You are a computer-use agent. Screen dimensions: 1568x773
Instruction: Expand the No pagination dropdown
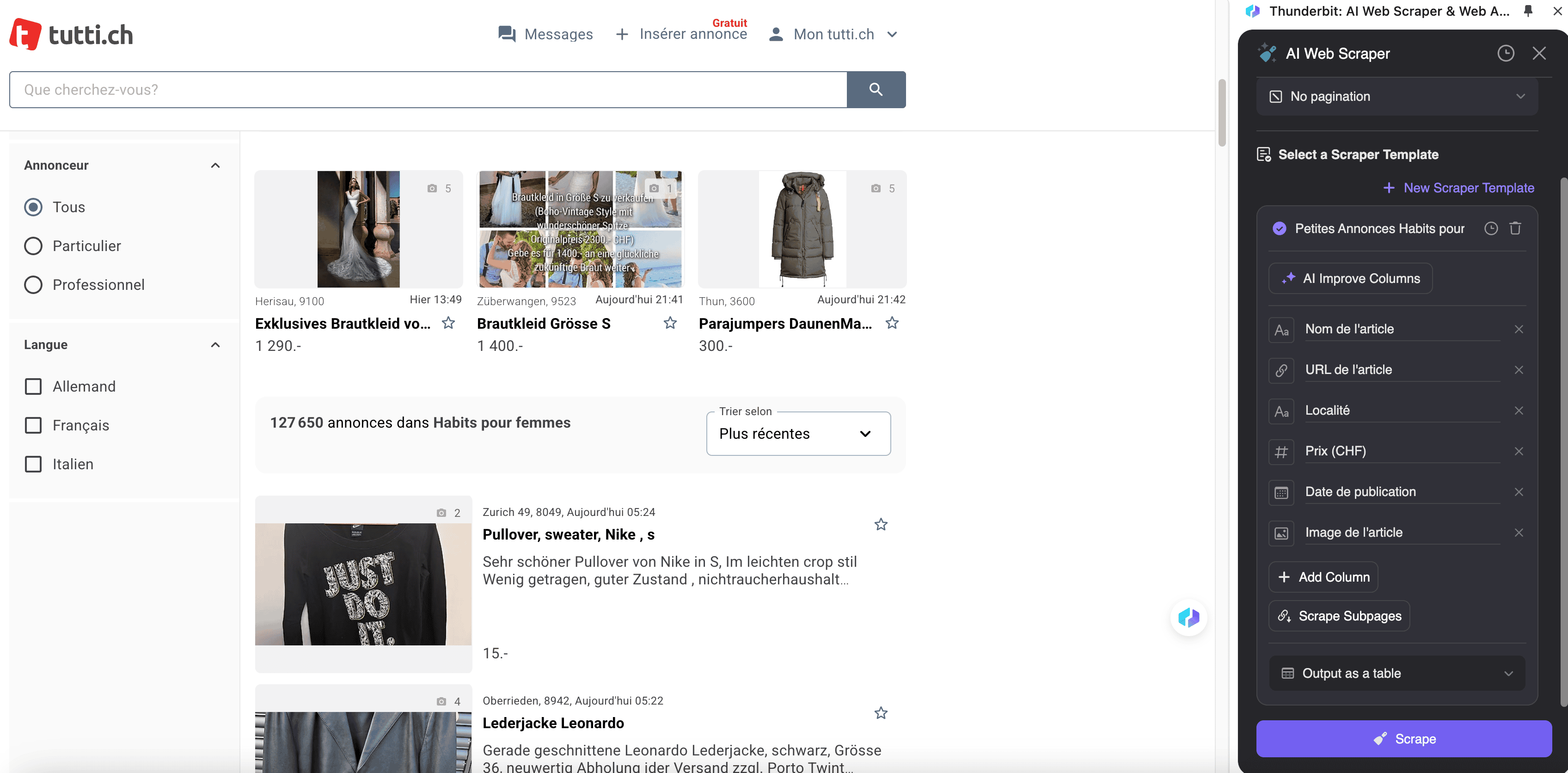1396,96
